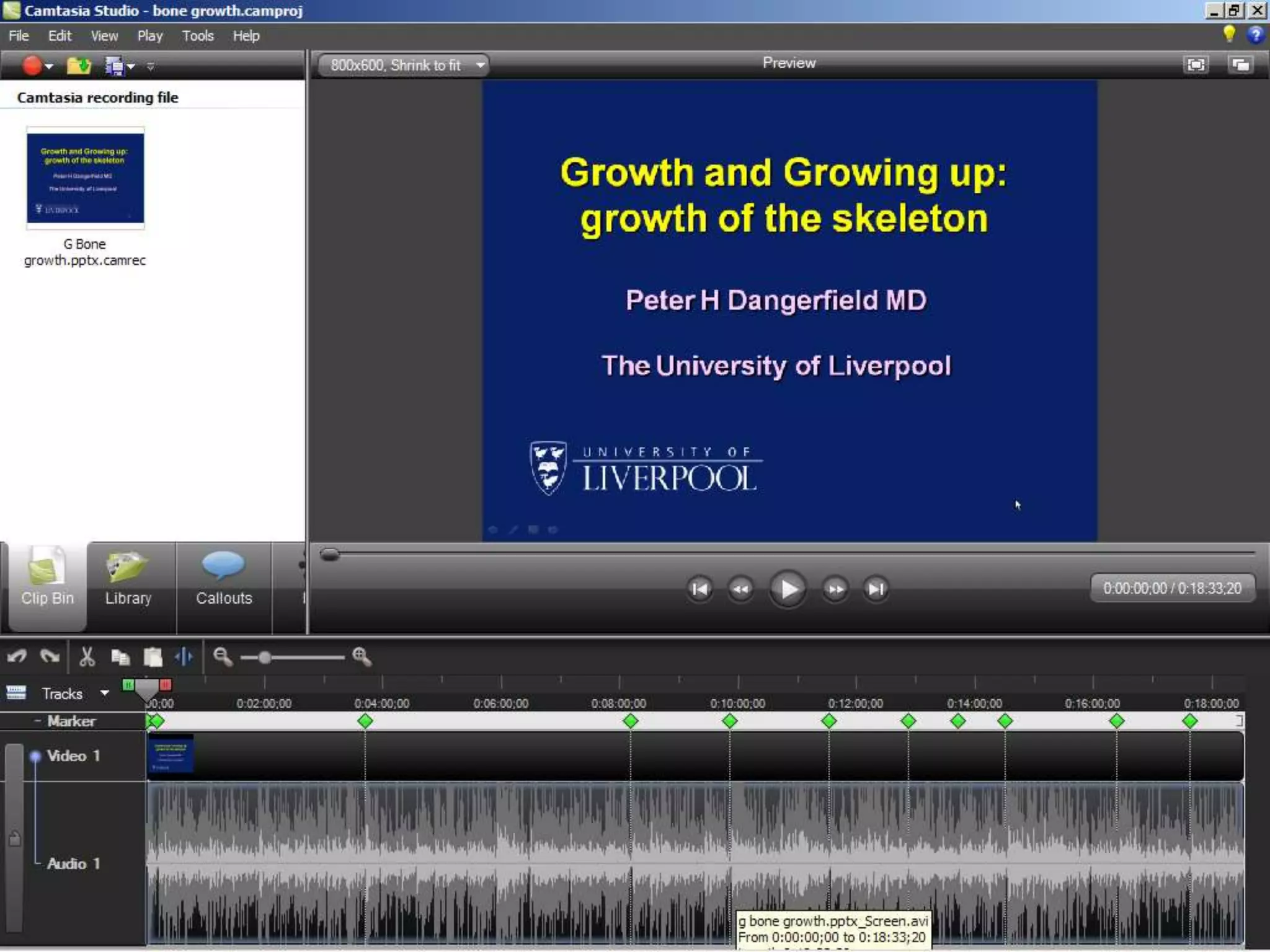Toggle full screen preview icon
The image size is (1270, 952).
coord(1196,64)
